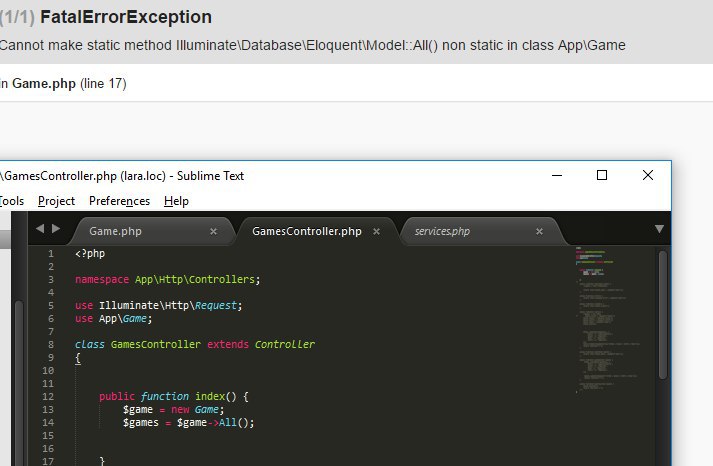Image resolution: width=713 pixels, height=466 pixels.
Task: Select the GamesController.php tab
Action: (306, 231)
